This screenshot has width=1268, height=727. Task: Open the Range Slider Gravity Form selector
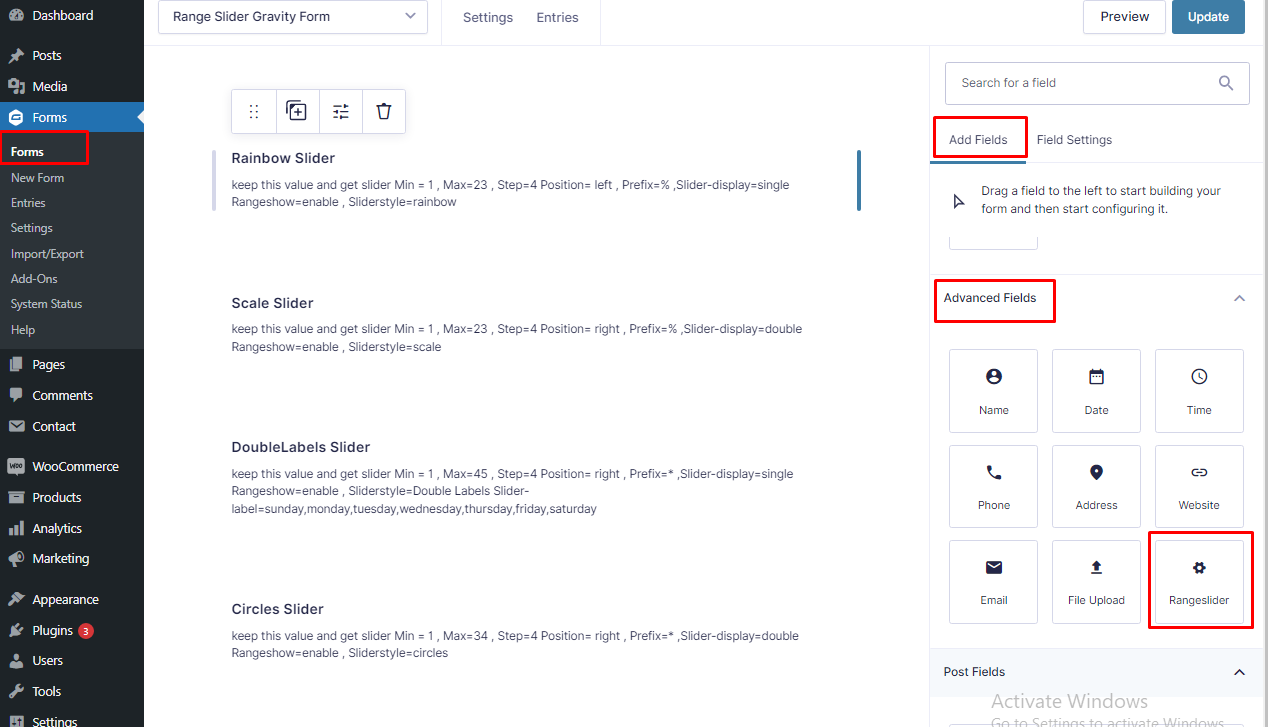tap(292, 17)
